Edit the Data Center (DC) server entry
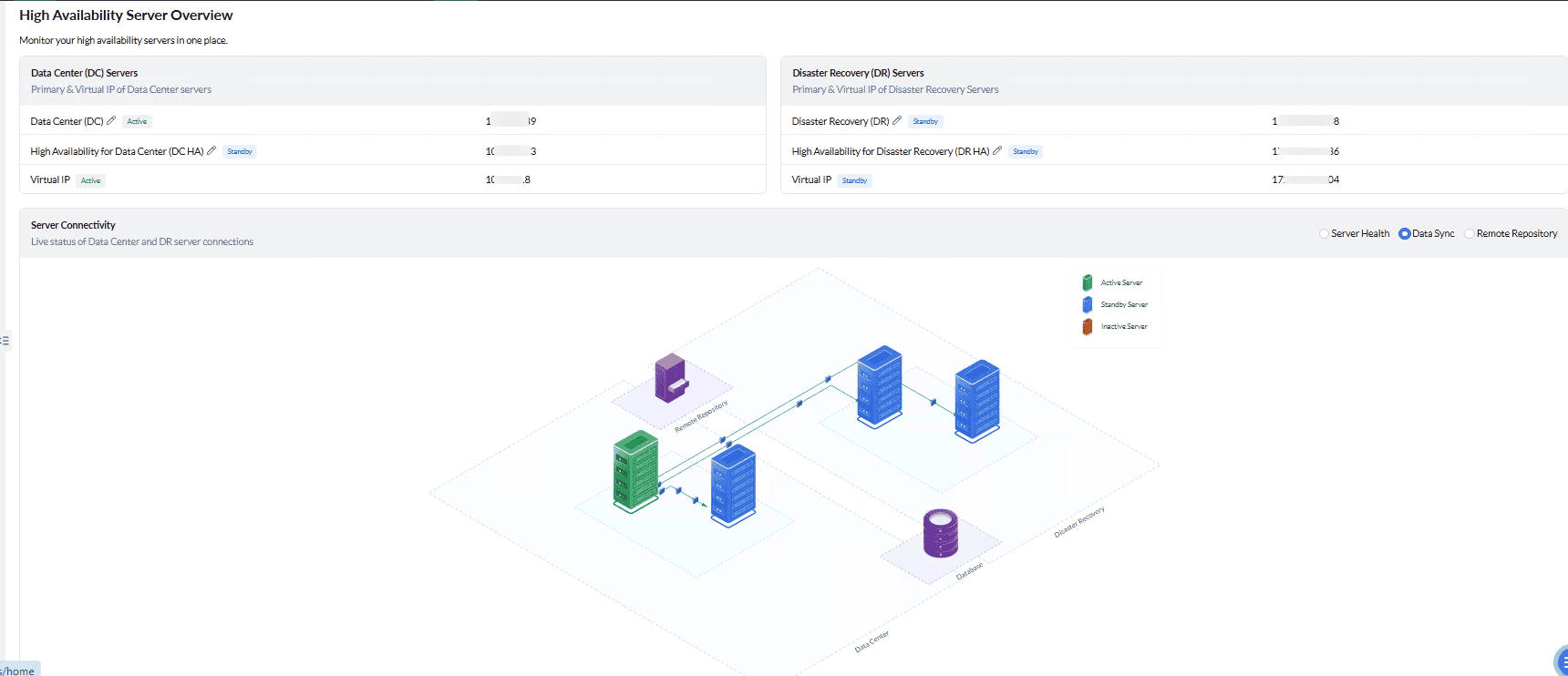 (x=111, y=120)
